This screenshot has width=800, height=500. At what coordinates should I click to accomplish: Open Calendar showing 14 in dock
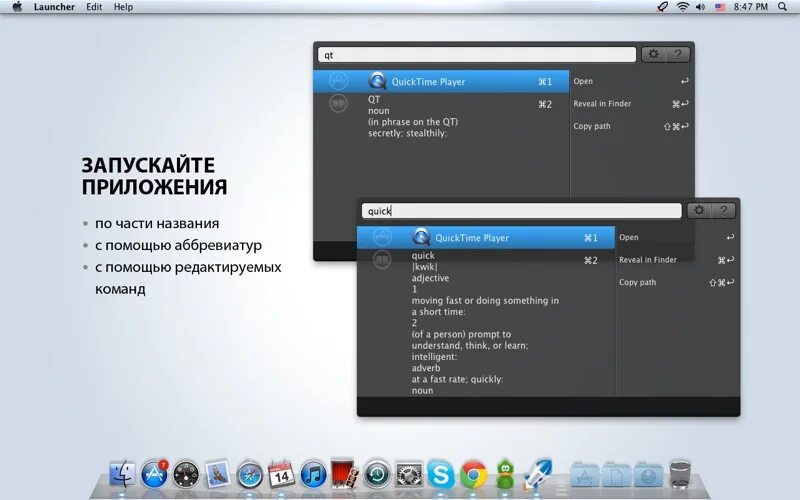(x=281, y=473)
